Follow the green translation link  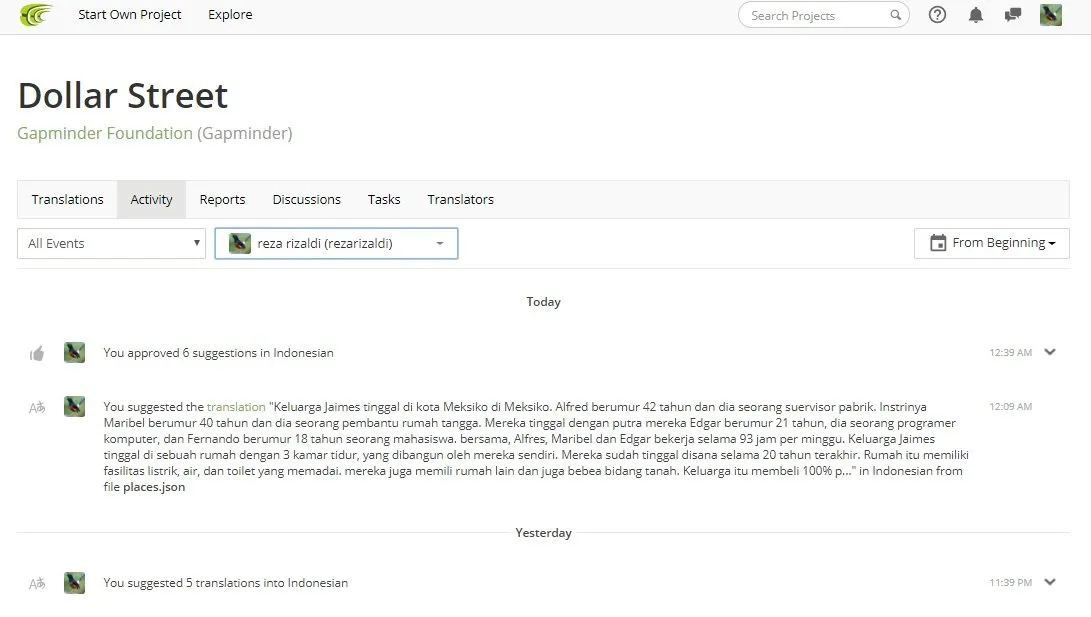click(x=236, y=407)
